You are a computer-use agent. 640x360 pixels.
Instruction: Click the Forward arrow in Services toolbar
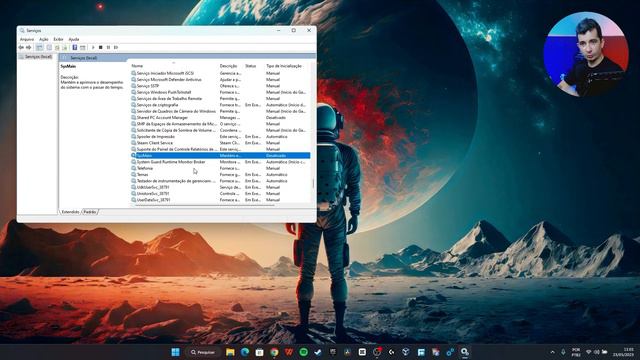[29, 47]
